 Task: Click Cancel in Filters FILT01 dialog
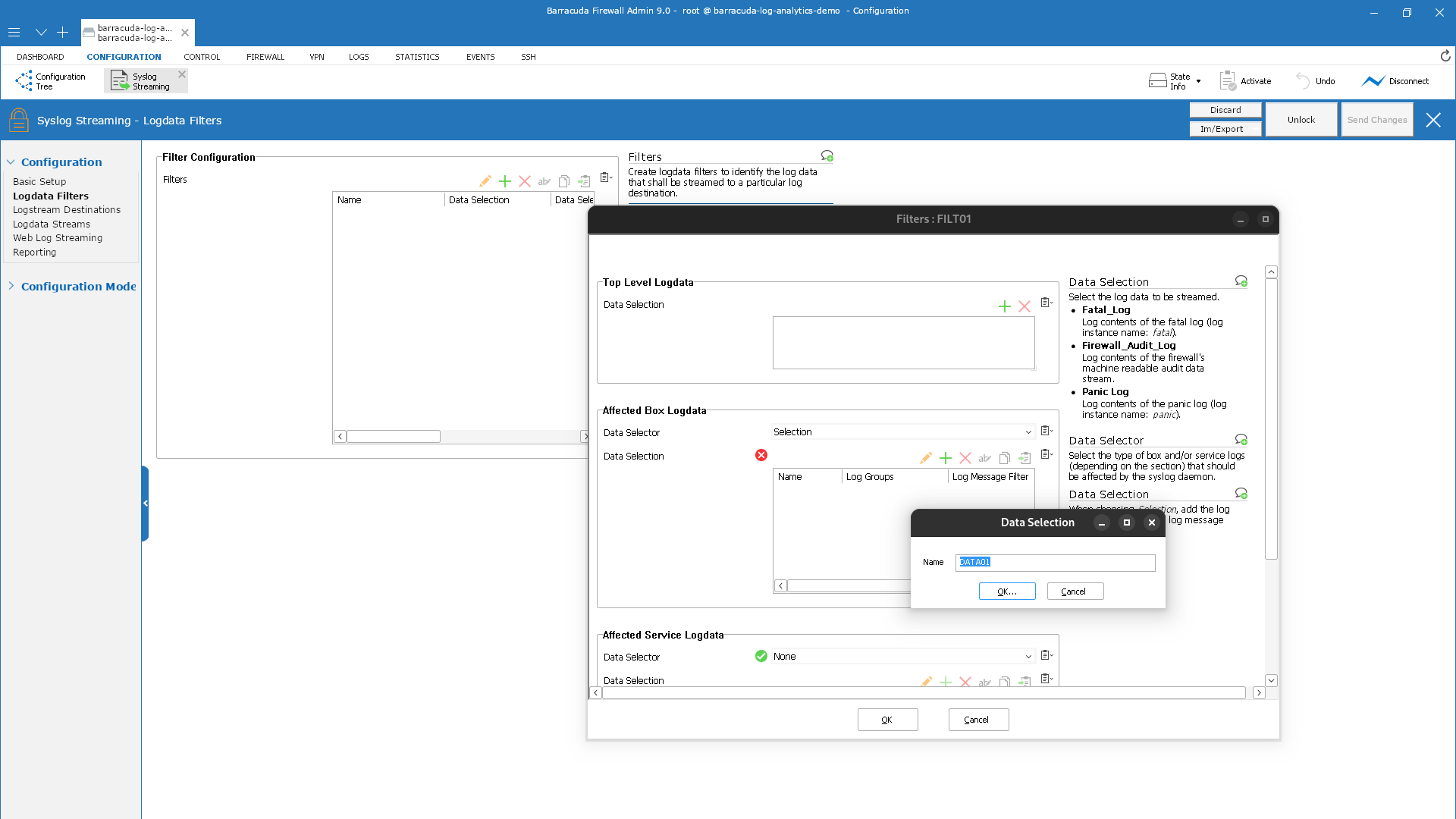pos(978,720)
